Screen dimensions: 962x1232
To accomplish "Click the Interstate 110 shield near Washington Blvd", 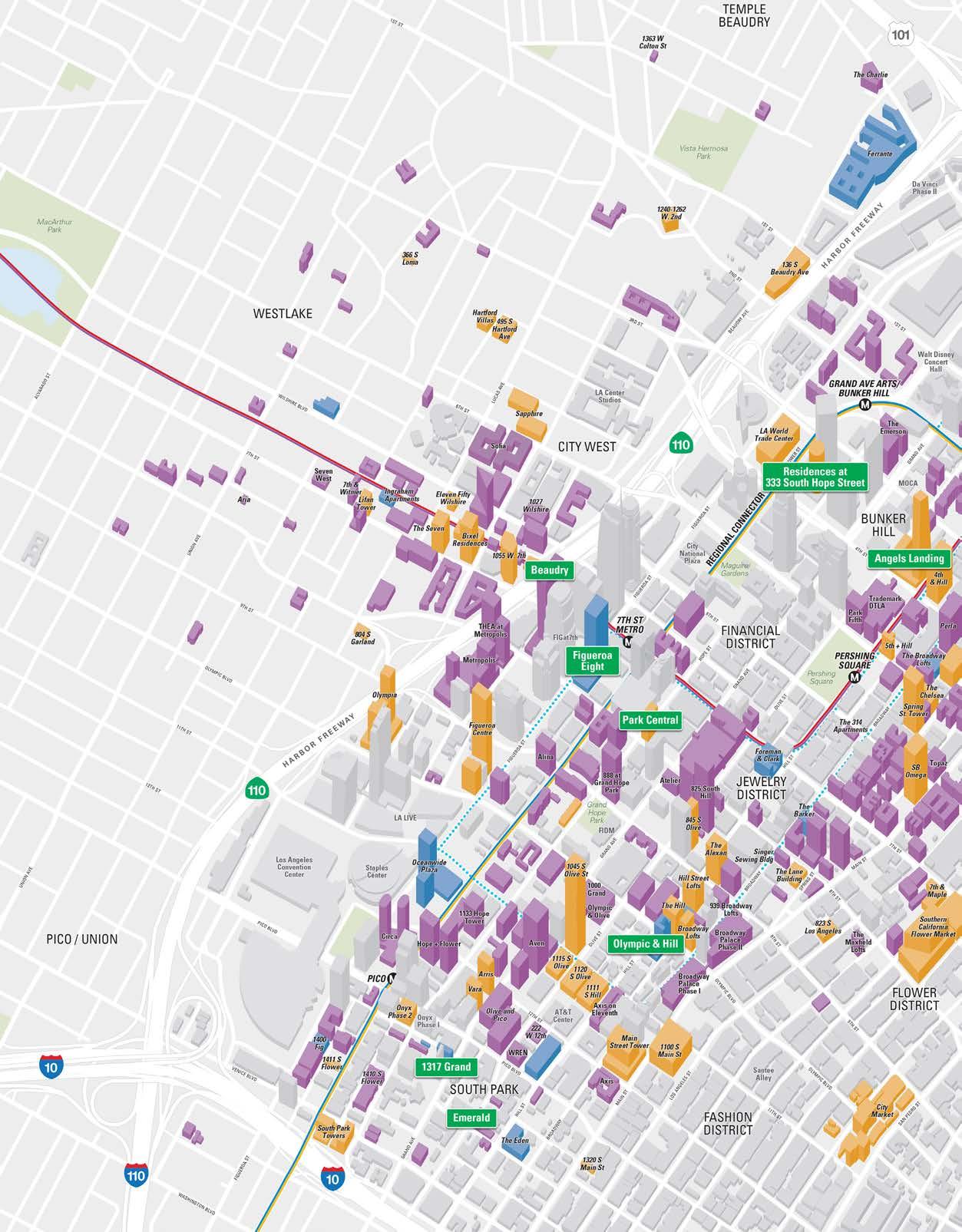I will tap(136, 1174).
